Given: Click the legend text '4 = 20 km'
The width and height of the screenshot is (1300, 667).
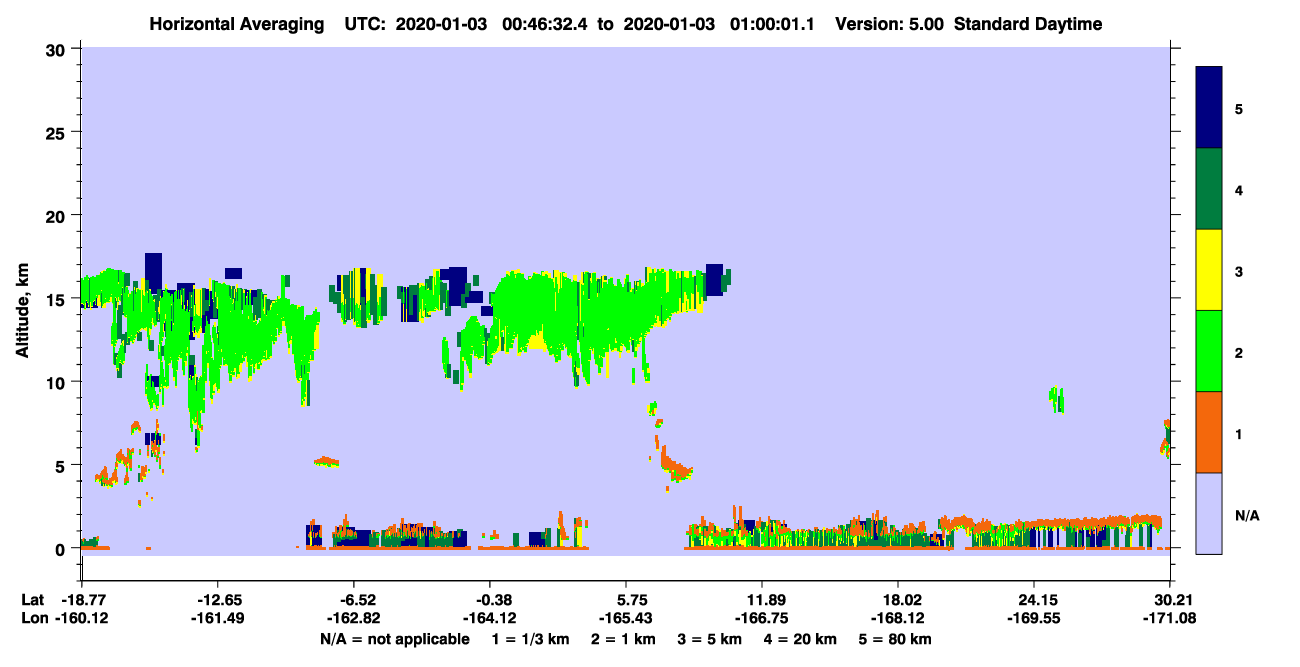Looking at the screenshot, I should point(801,639).
